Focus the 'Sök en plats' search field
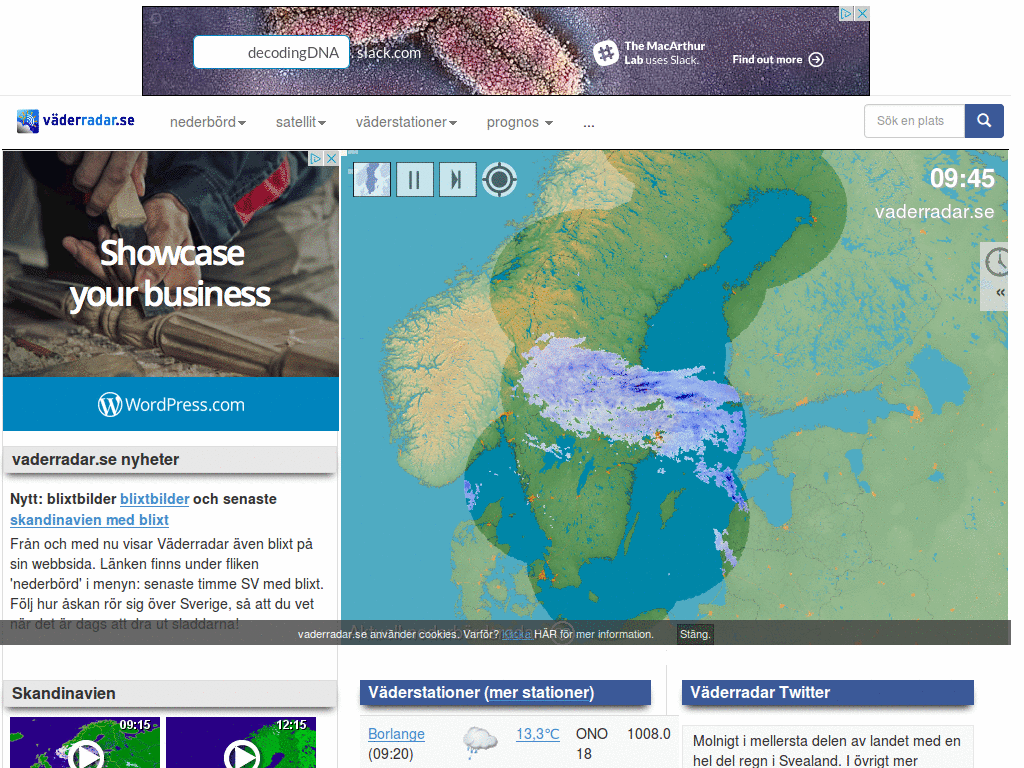Screen dimensions: 1024x768 [x=914, y=121]
